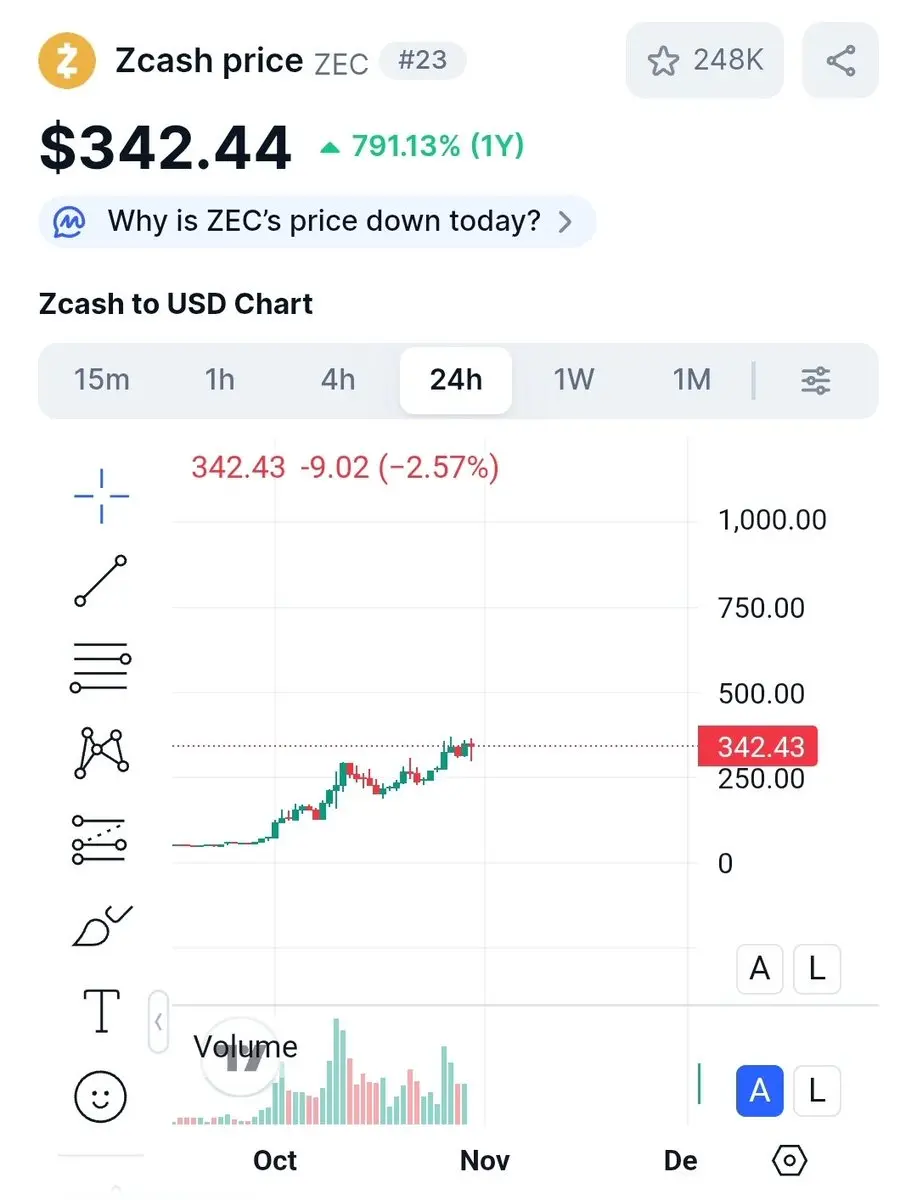Select the horizontal lines Fibonacci tool

(x=101, y=667)
